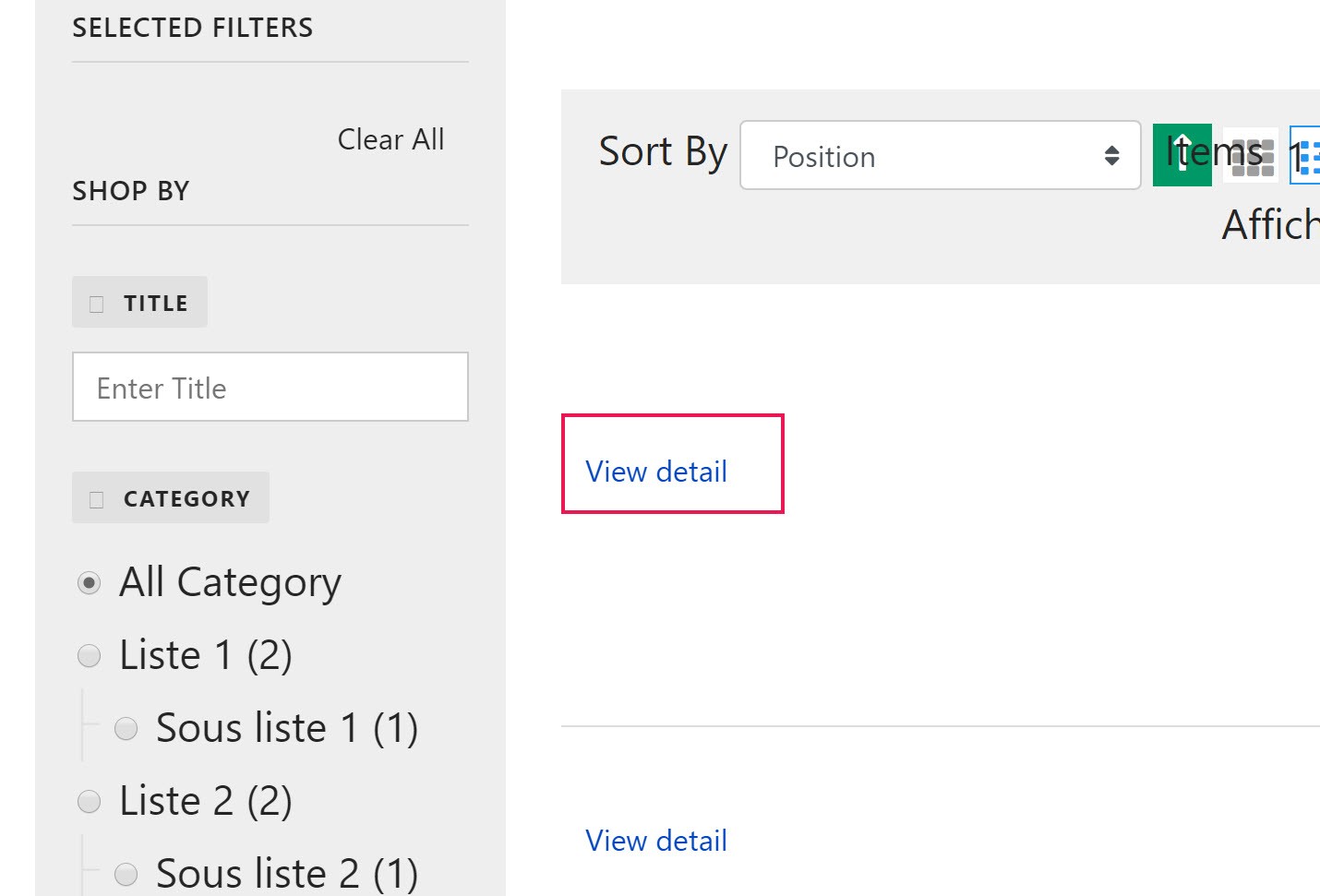This screenshot has width=1320, height=896.
Task: Click Clear All to reset filters
Action: coord(390,139)
